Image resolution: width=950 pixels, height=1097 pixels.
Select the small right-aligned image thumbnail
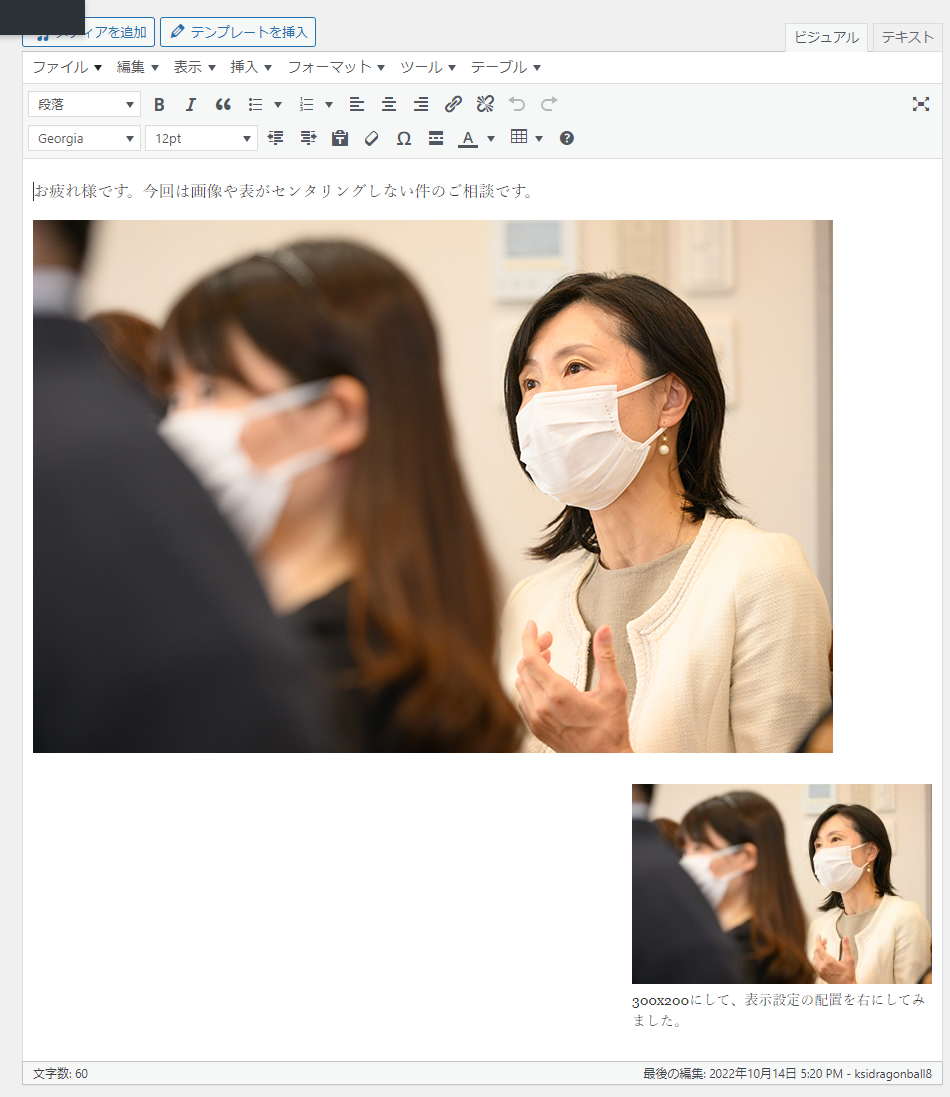point(781,883)
